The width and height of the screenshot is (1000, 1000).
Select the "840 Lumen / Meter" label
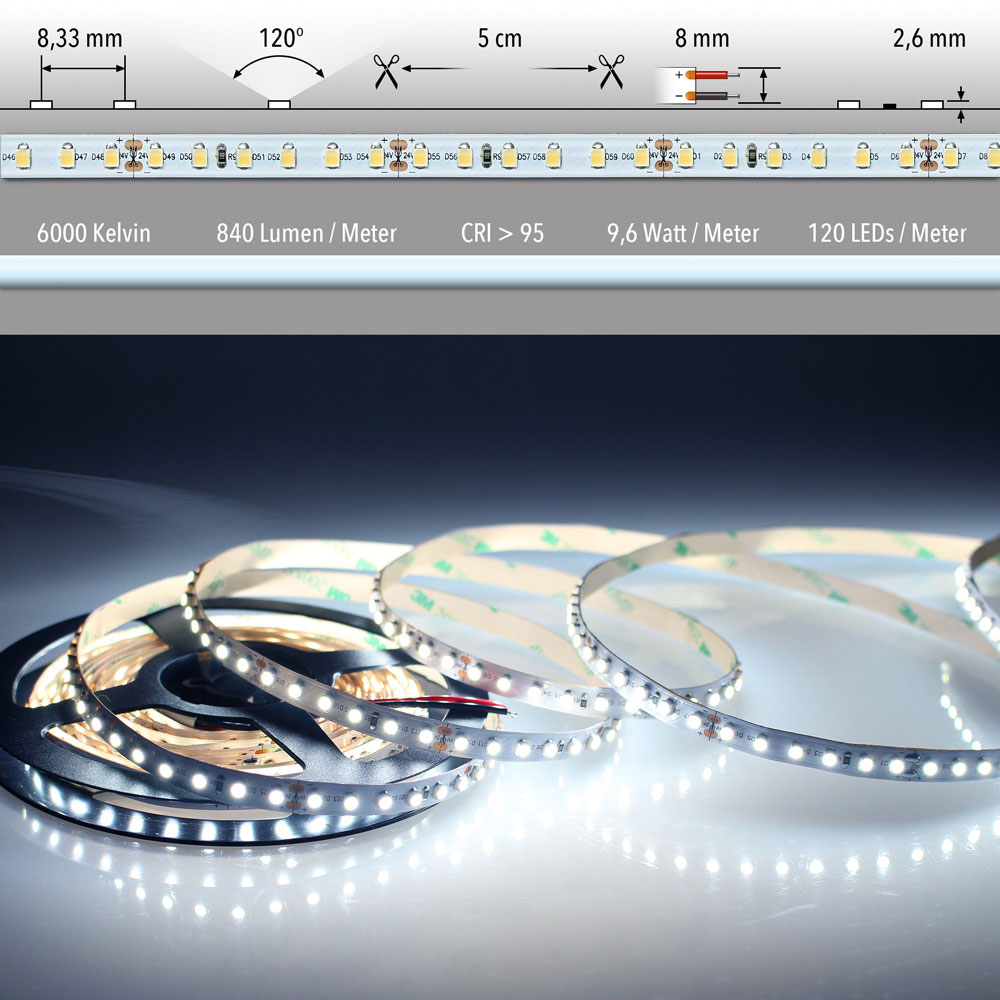306,233
